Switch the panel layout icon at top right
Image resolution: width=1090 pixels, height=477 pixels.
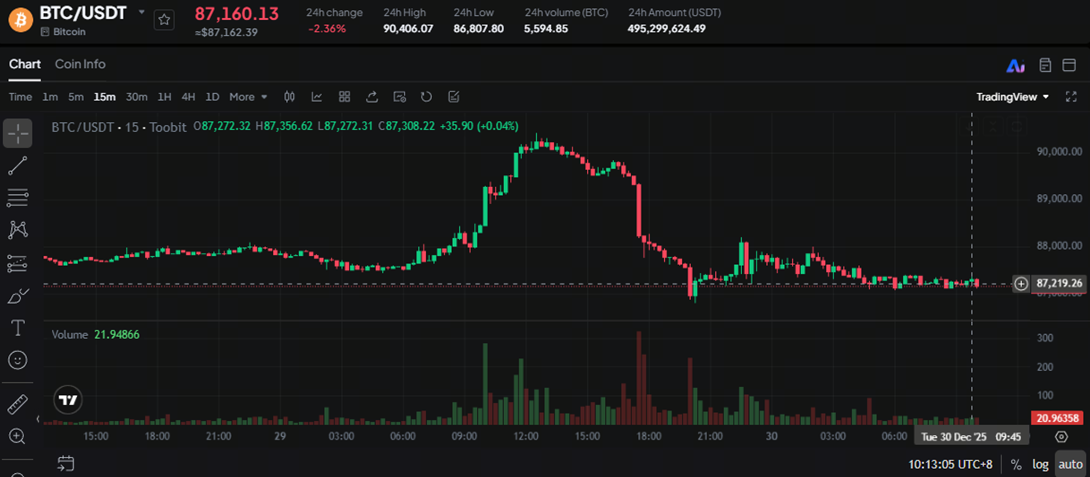click(x=1070, y=65)
